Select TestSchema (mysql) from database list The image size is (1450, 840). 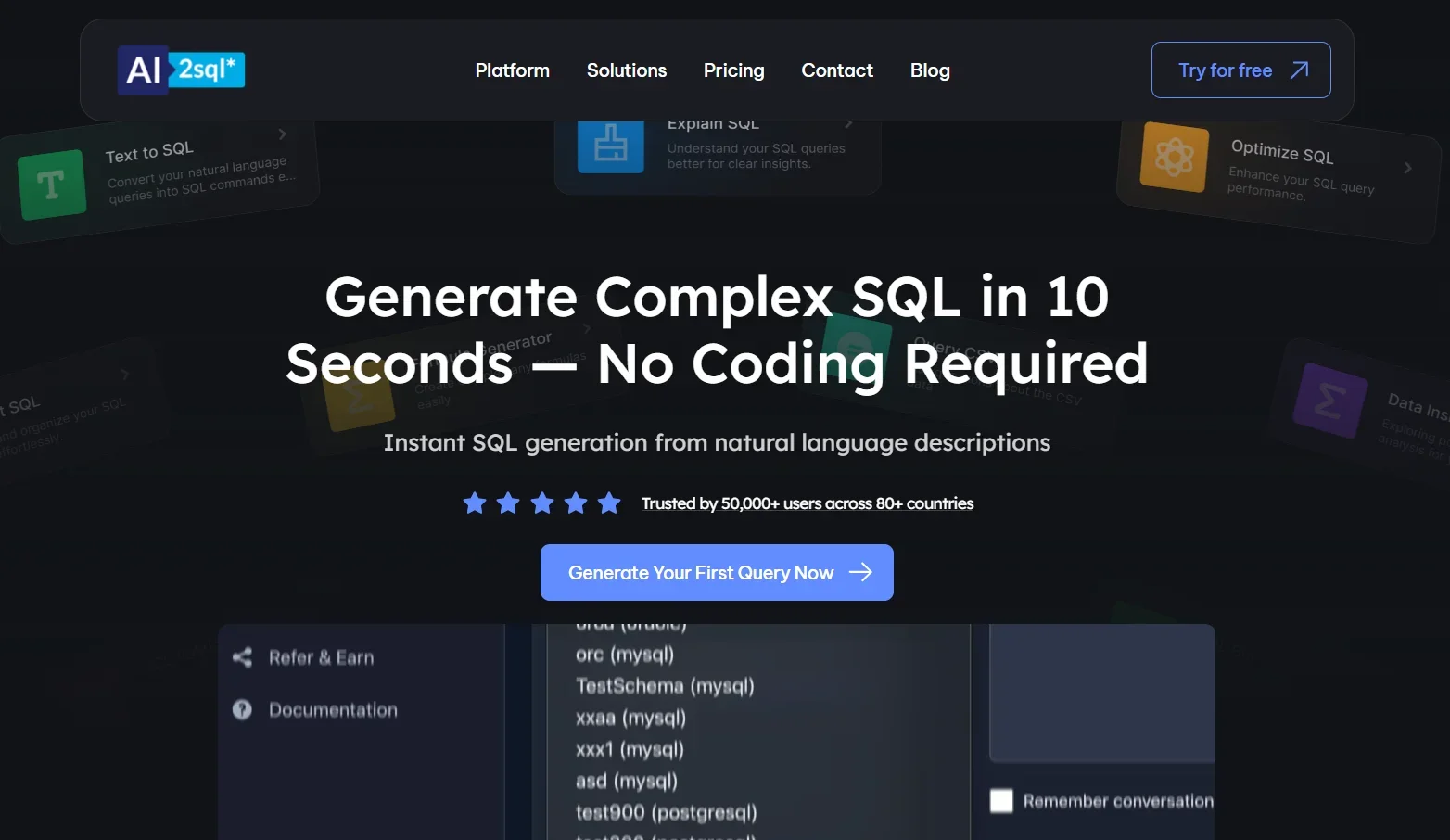(x=665, y=686)
